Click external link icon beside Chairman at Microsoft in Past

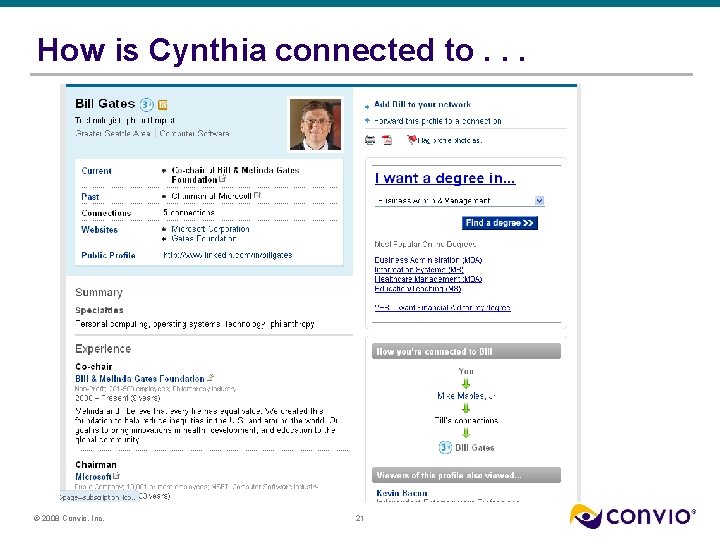pyautogui.click(x=257, y=195)
